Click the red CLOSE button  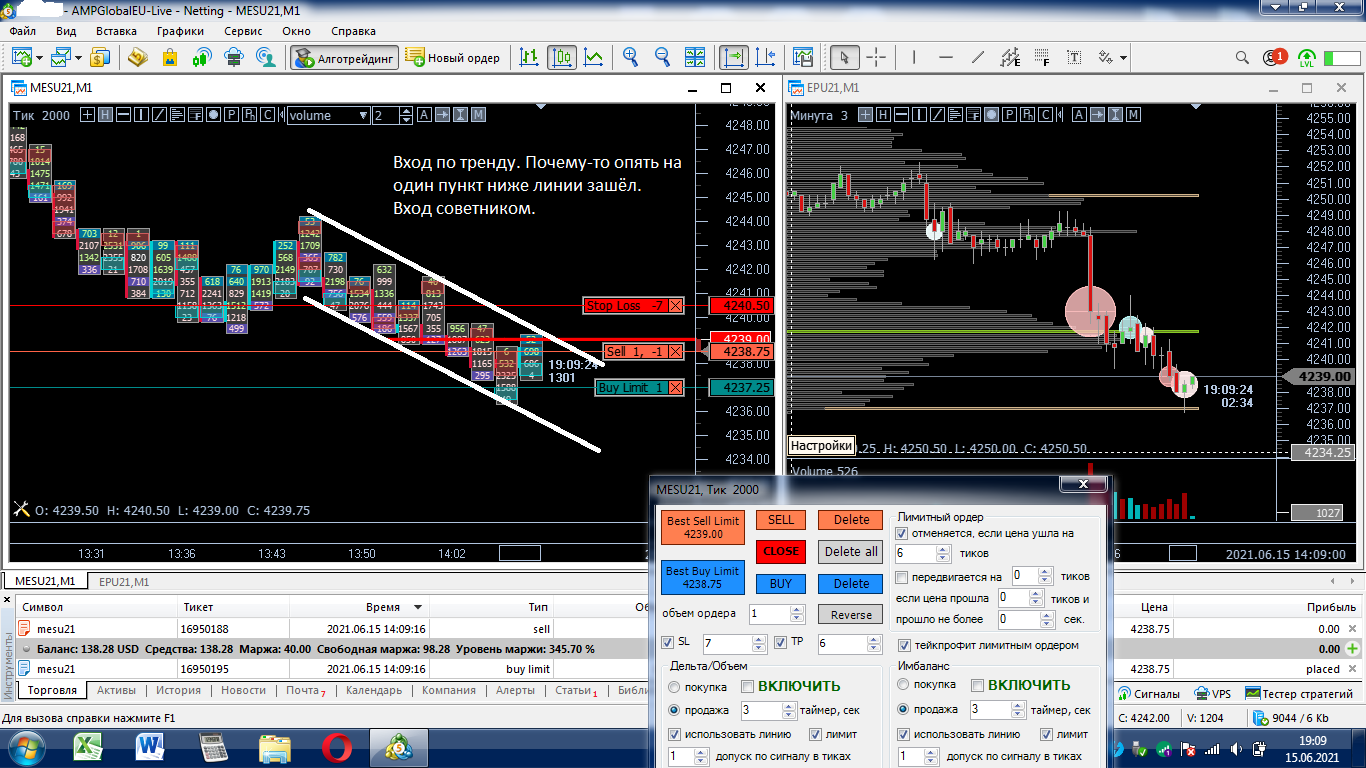click(x=781, y=551)
